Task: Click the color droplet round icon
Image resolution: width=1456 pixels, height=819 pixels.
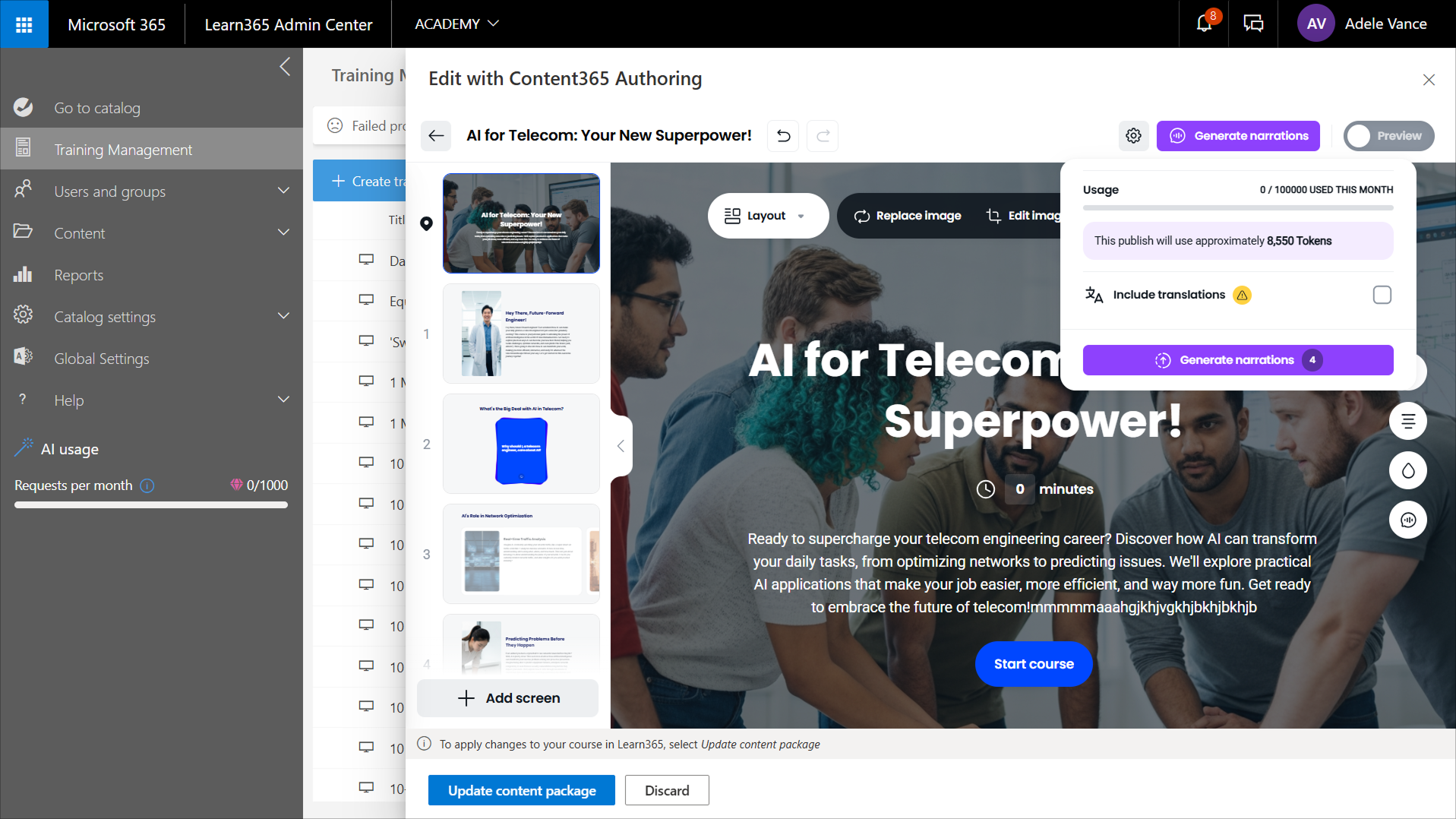Action: [1407, 471]
